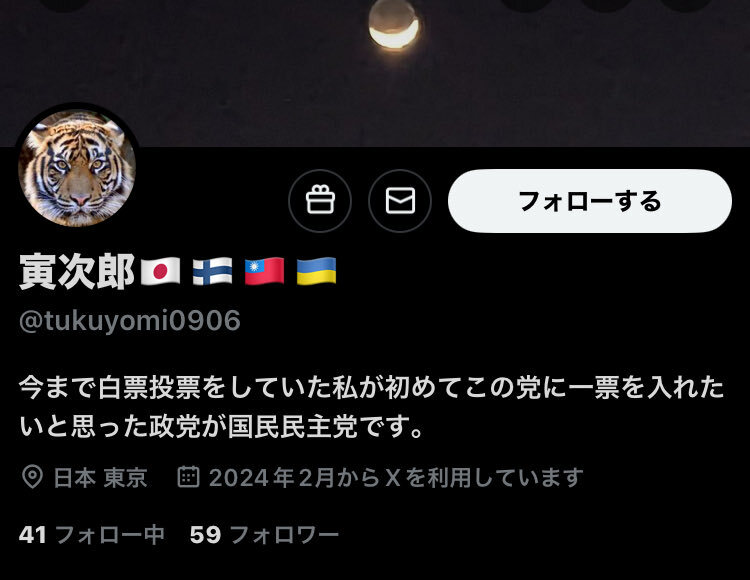Click the Japan flag emoji

pyautogui.click(x=160, y=271)
